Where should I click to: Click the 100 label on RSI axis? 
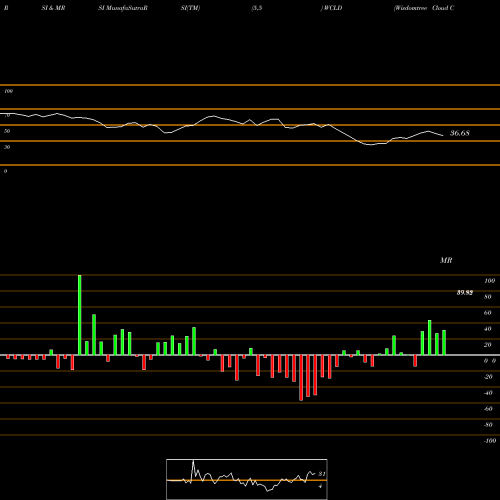click(8, 91)
